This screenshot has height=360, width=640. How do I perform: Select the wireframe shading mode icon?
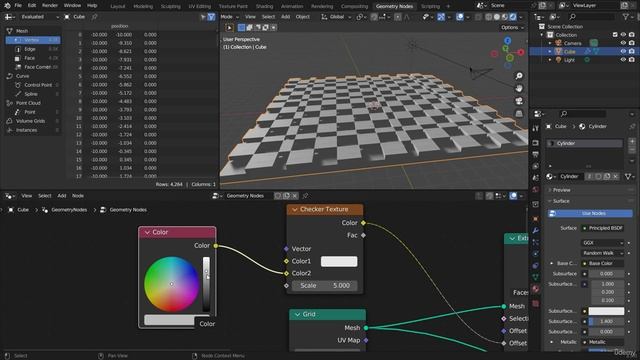(489, 17)
